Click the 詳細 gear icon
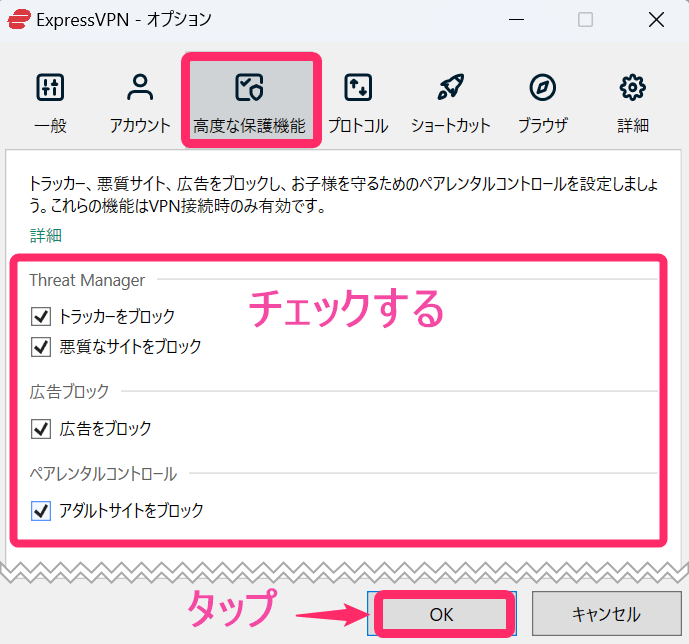Image resolution: width=689 pixels, height=644 pixels. [x=633, y=87]
